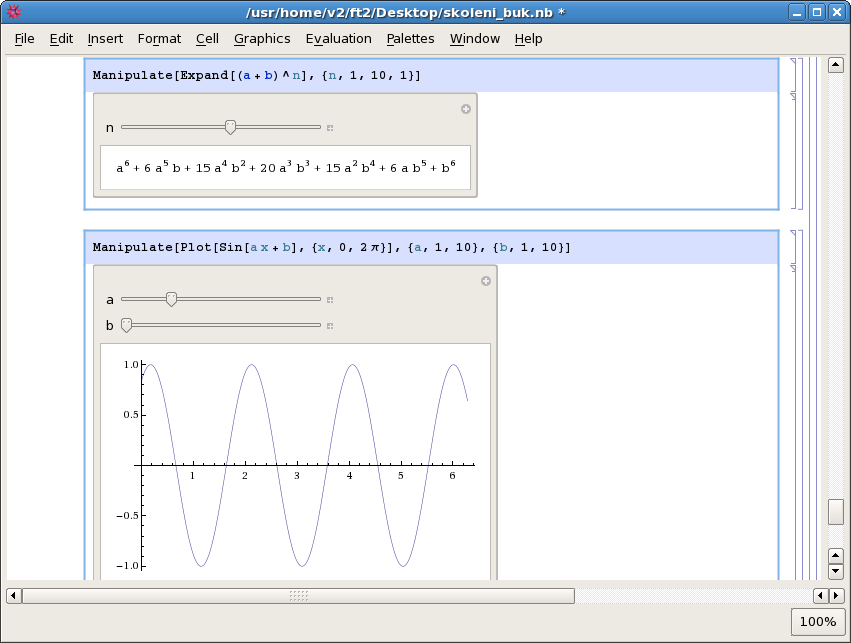851x643 pixels.
Task: Click the sine plot graphic
Action: 296,462
